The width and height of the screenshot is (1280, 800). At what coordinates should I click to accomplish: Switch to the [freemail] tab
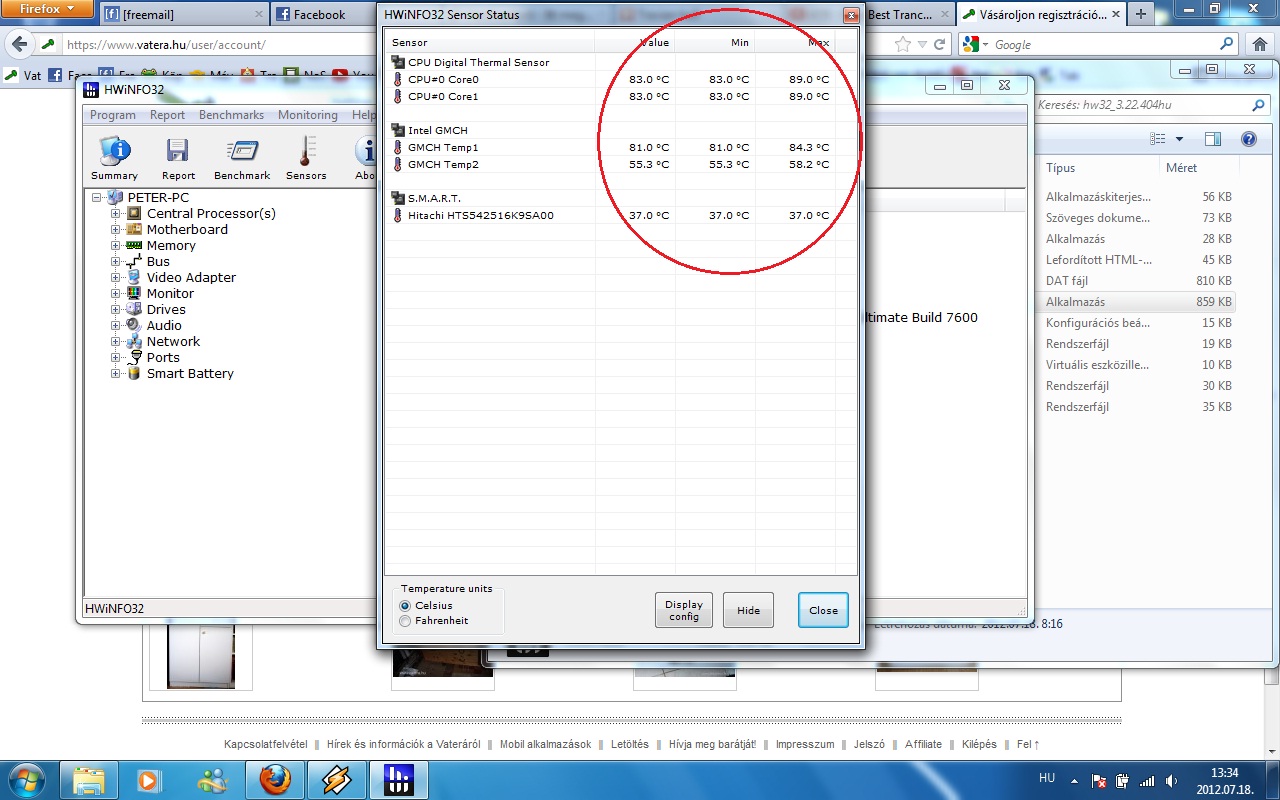tap(185, 15)
